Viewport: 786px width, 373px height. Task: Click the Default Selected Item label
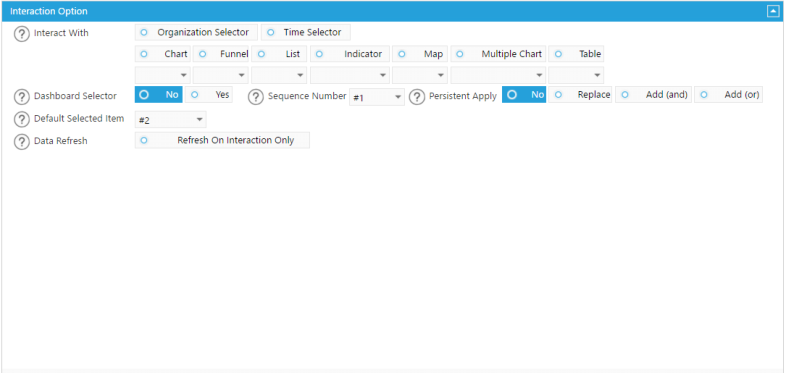pyautogui.click(x=79, y=119)
